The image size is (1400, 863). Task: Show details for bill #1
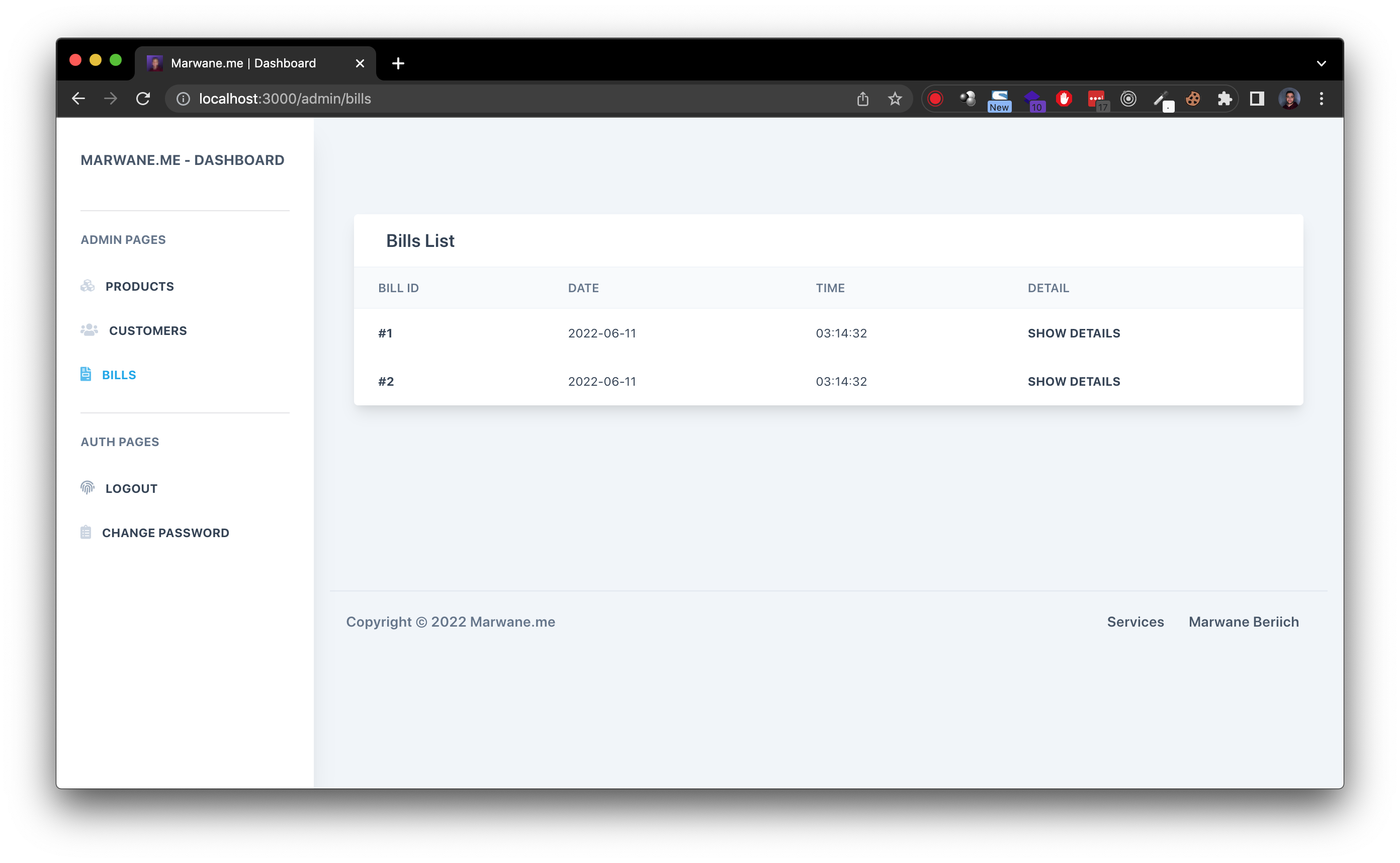(1074, 333)
